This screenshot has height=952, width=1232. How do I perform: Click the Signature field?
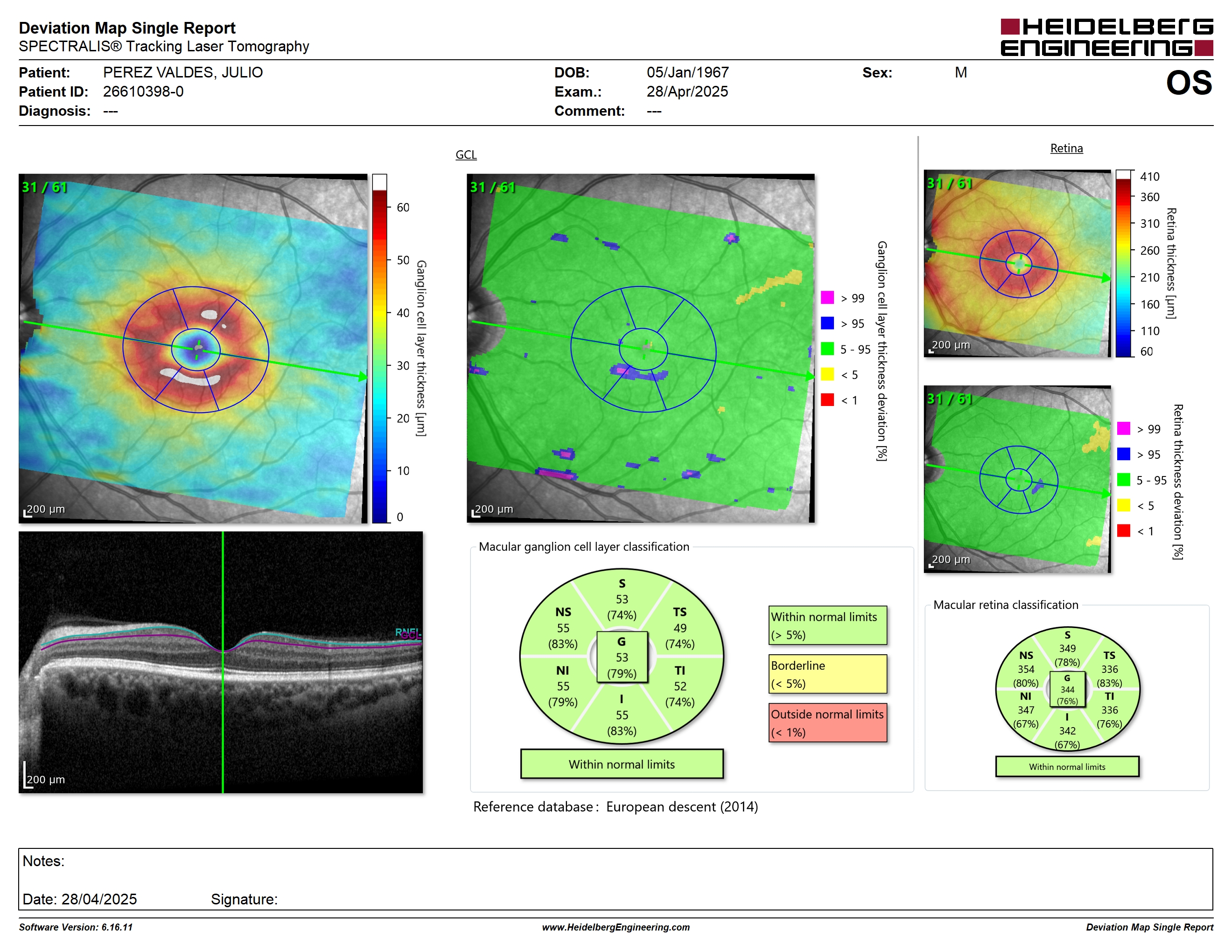(x=244, y=899)
